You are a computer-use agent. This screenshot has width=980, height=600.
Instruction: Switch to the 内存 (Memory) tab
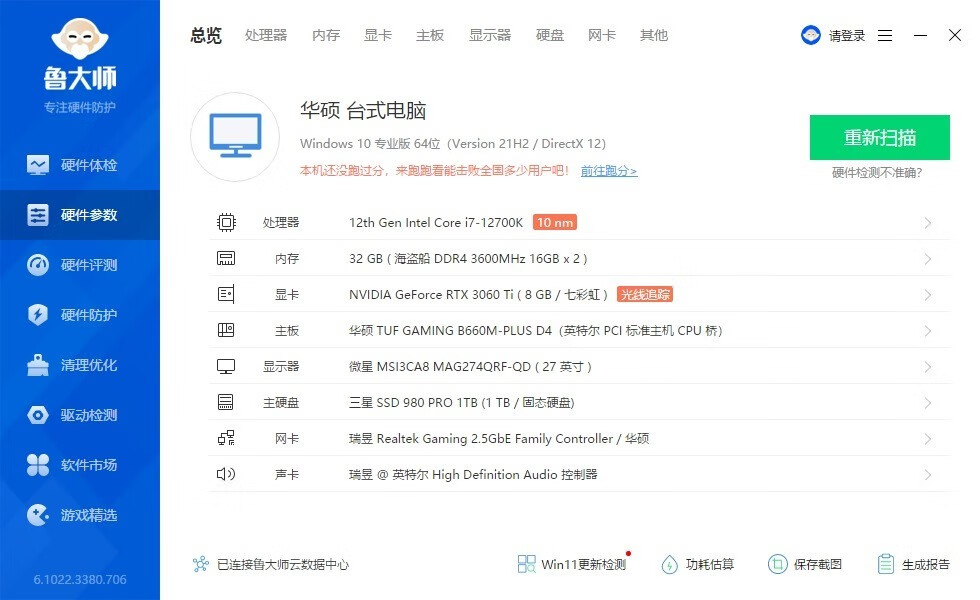[325, 35]
